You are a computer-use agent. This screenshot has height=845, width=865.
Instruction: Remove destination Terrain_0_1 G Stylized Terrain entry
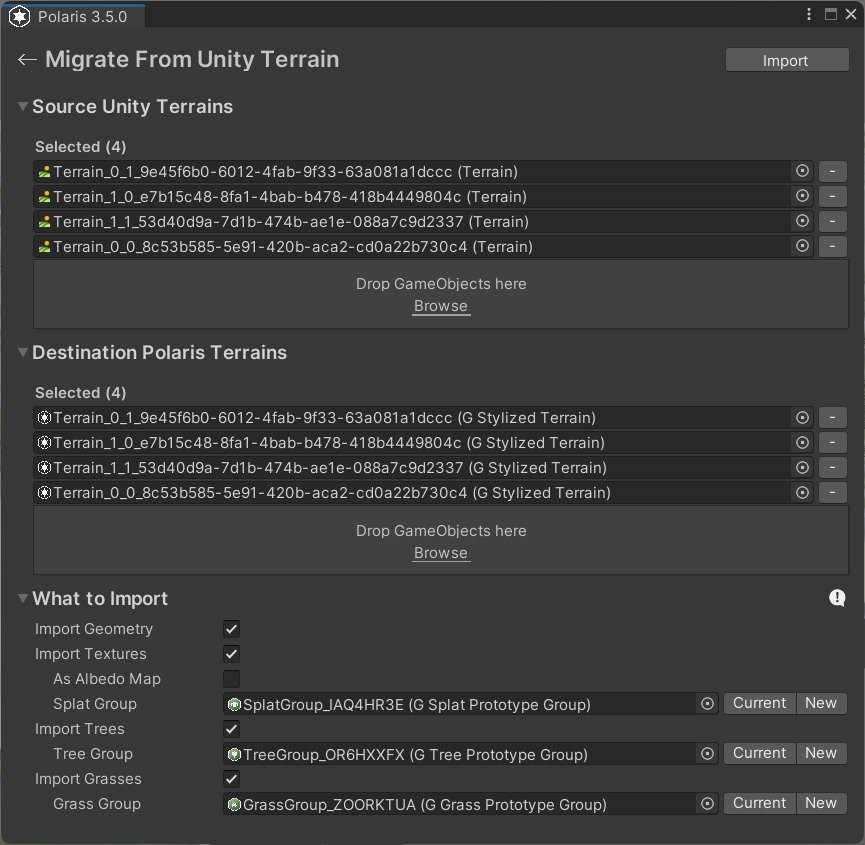(832, 418)
